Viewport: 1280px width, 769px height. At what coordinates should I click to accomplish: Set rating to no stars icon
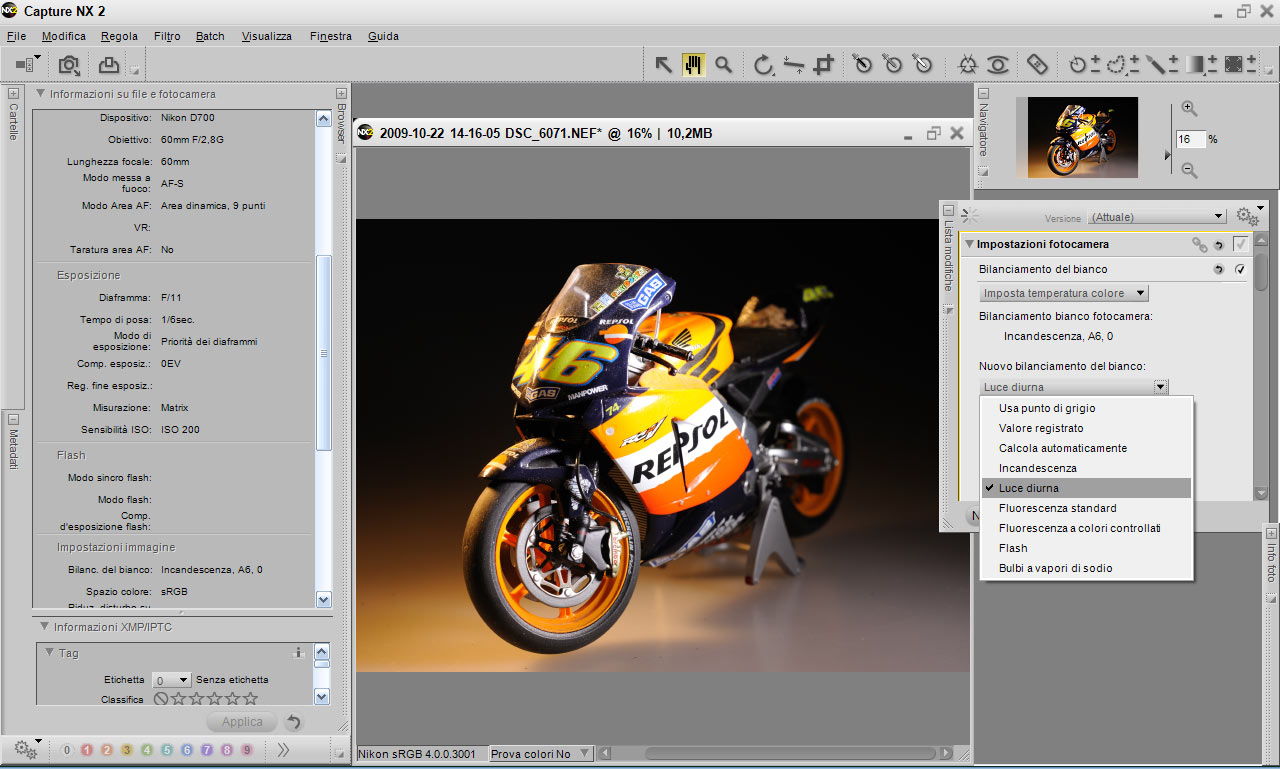click(x=161, y=699)
